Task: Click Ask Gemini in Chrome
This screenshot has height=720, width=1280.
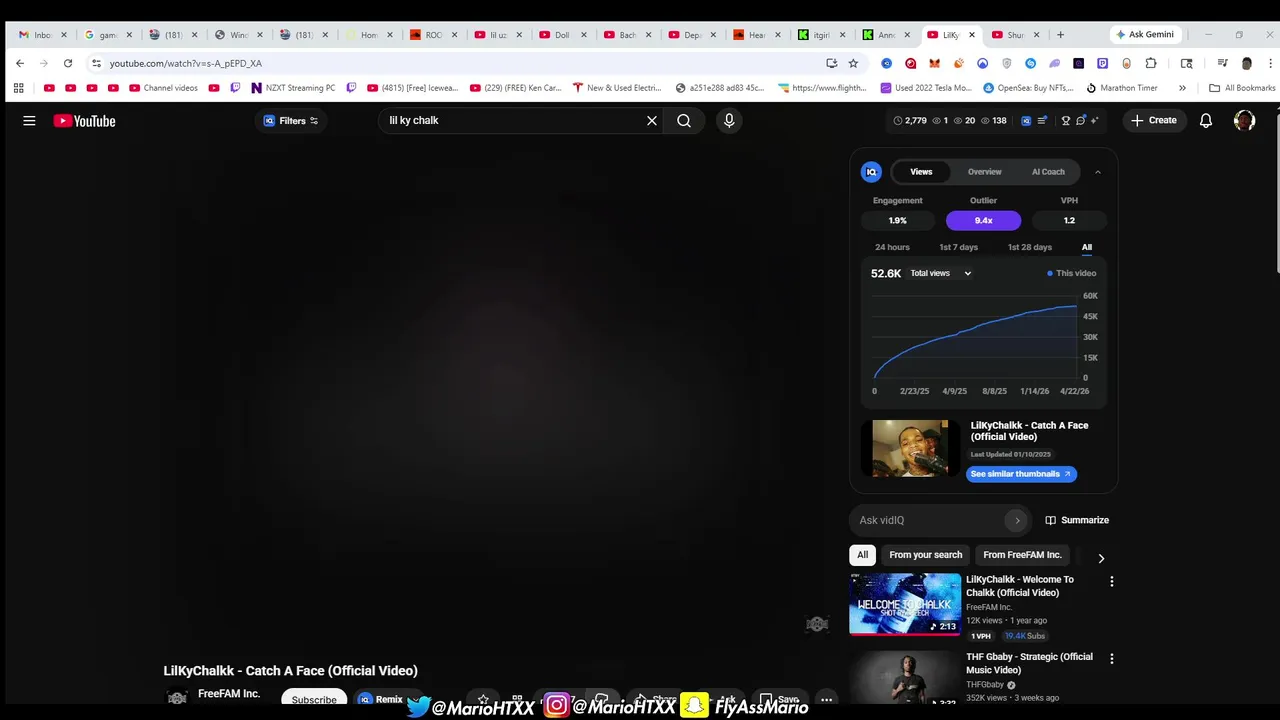Action: click(x=1145, y=34)
